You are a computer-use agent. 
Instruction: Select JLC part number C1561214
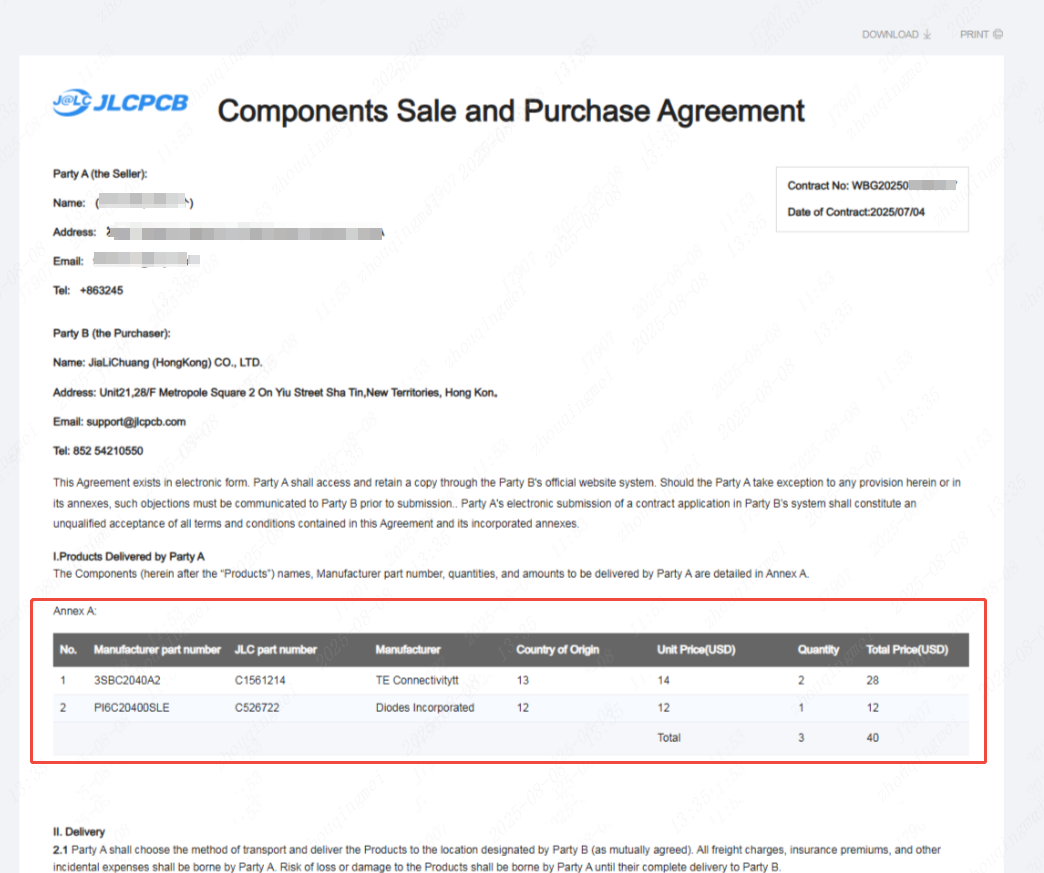tap(260, 681)
